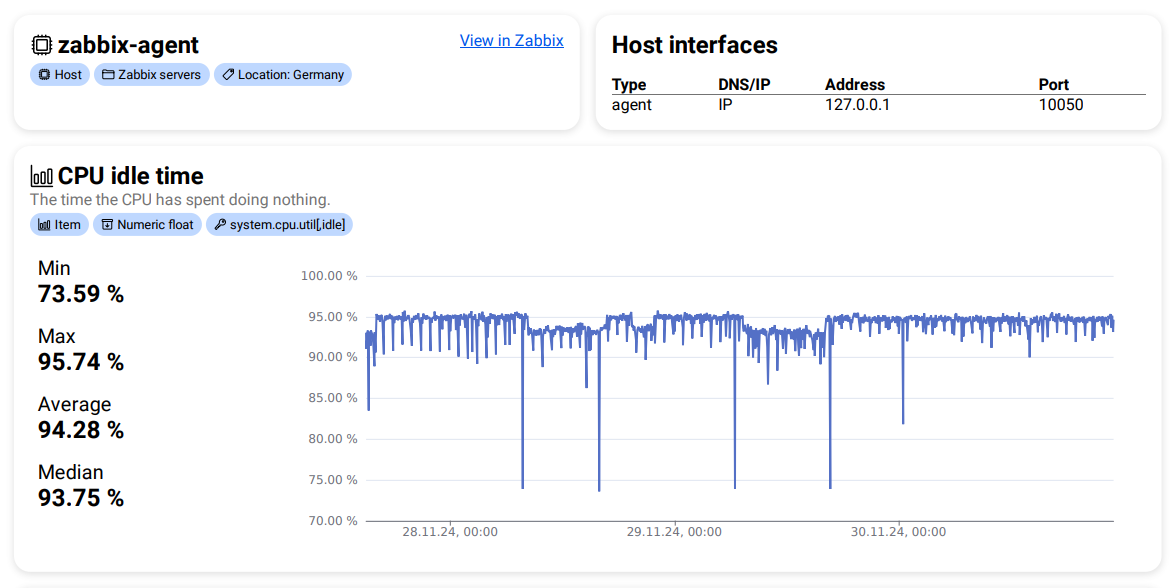Click the 29.11.24, 00:00 x-axis label
This screenshot has height=588, width=1176.
(674, 532)
